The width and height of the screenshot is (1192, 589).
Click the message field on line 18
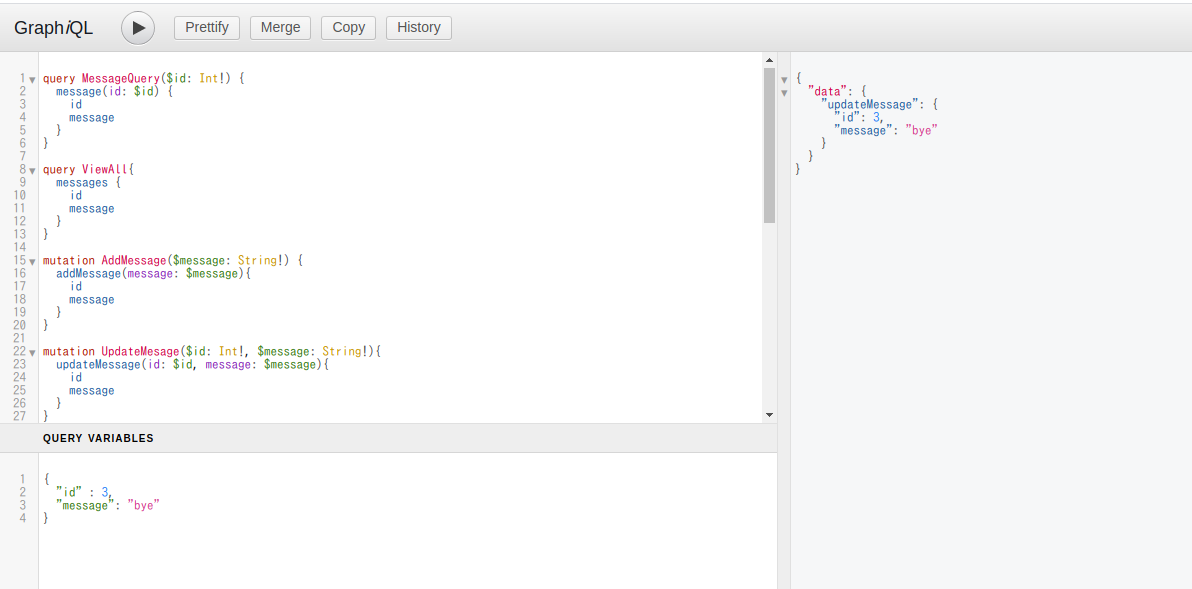pos(91,300)
